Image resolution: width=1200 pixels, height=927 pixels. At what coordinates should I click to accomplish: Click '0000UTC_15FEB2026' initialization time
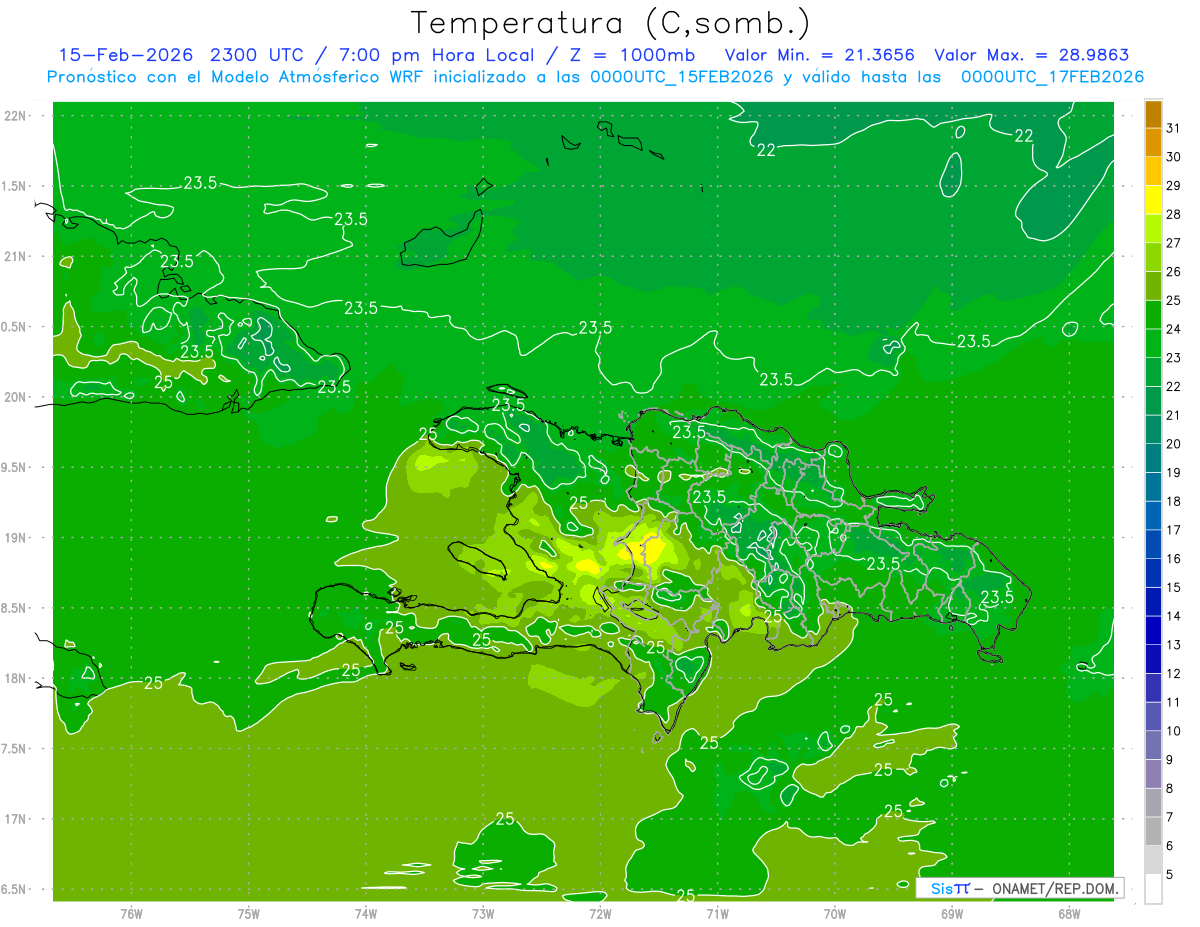coord(683,77)
